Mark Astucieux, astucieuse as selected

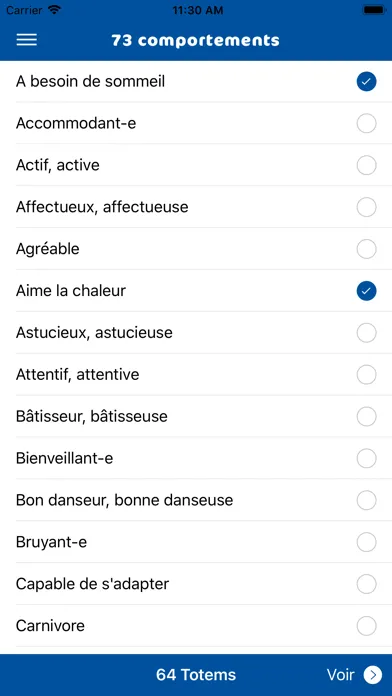[366, 333]
